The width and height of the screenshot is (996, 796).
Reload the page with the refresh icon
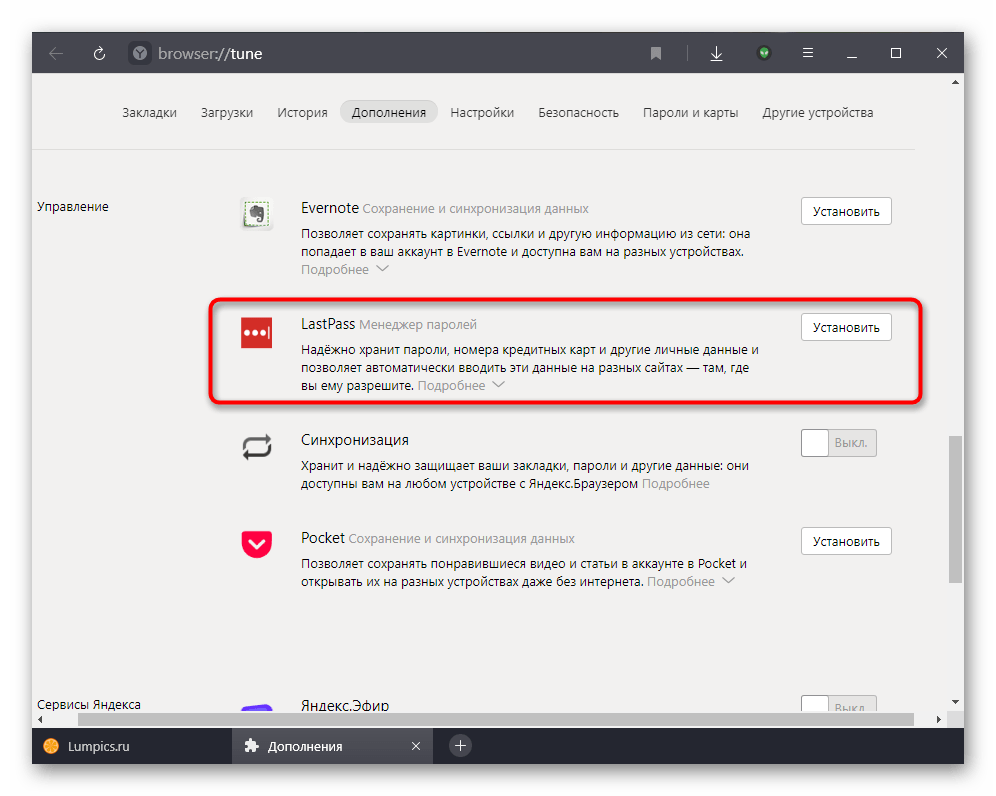point(99,53)
